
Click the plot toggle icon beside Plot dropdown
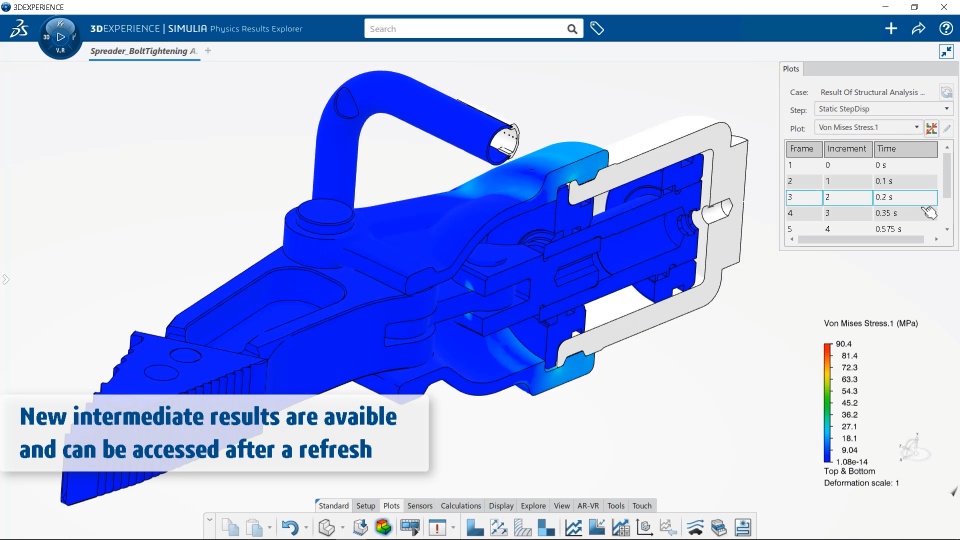(x=931, y=128)
